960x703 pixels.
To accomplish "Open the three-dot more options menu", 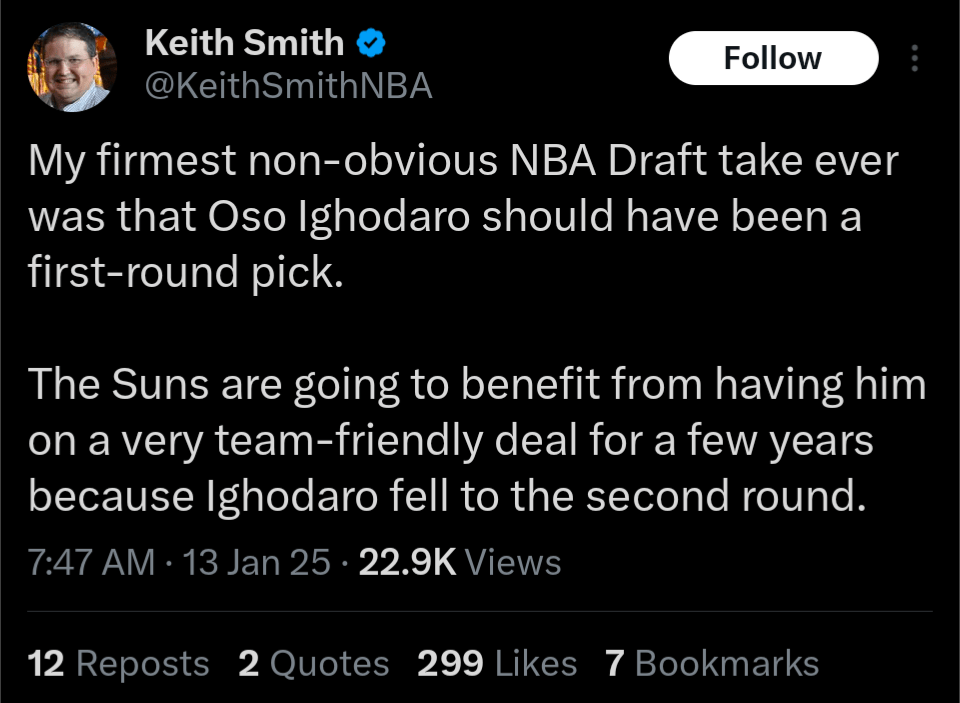I will tap(914, 58).
